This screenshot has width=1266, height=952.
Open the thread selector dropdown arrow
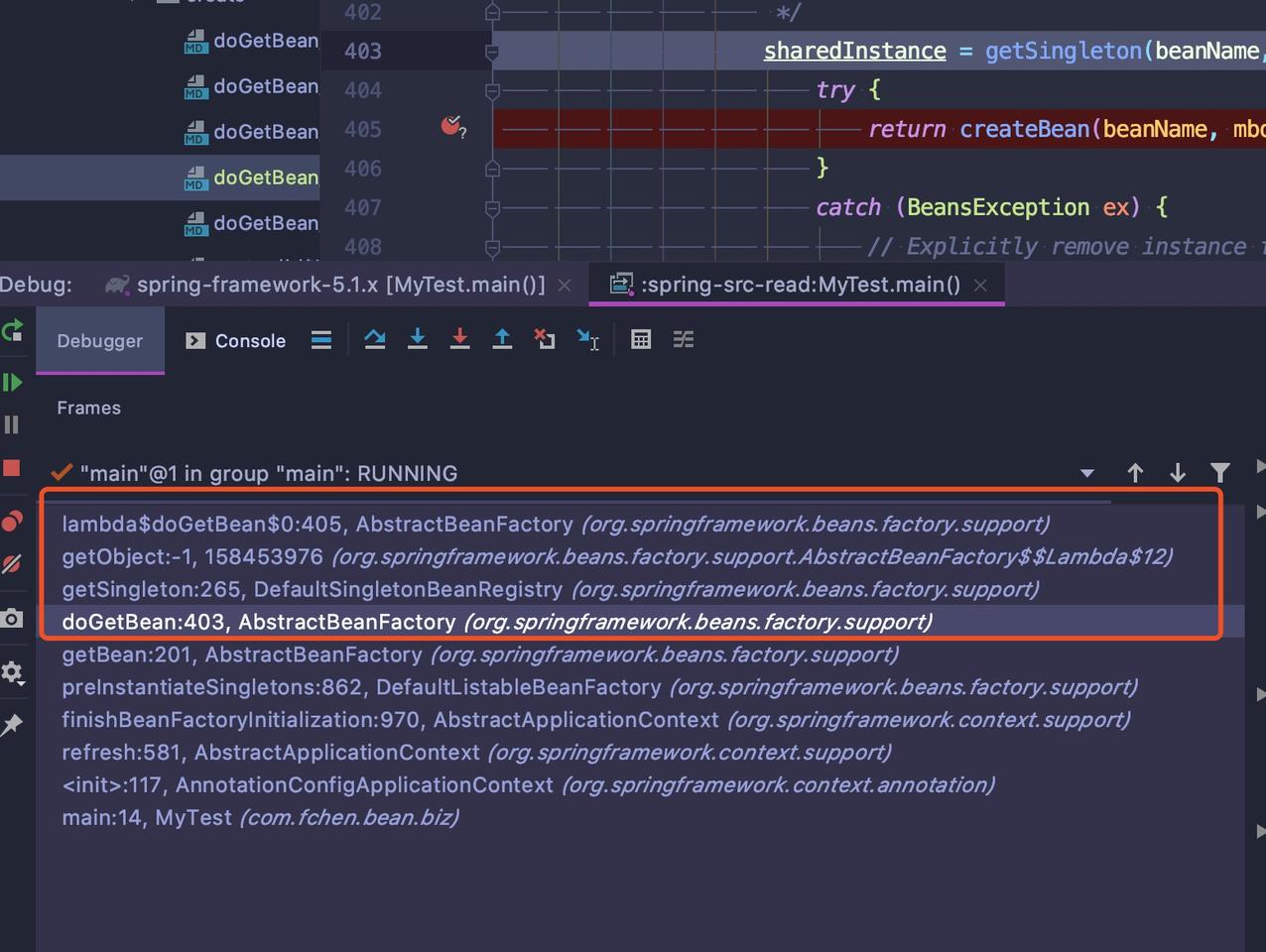pos(1087,473)
